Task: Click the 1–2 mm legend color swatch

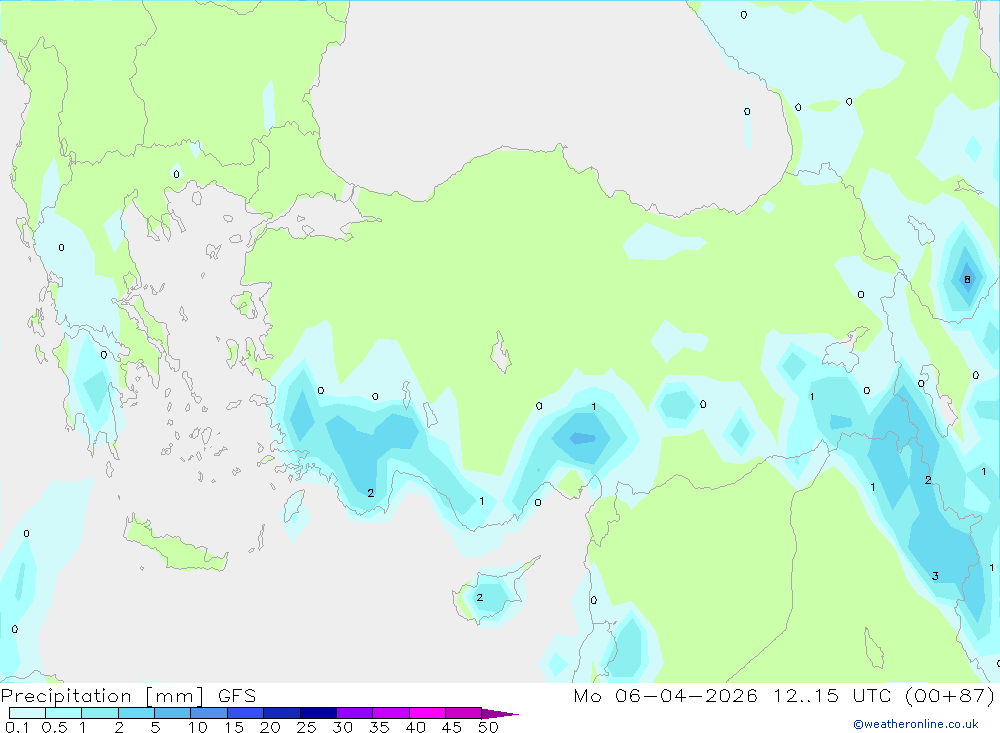Action: (100, 713)
